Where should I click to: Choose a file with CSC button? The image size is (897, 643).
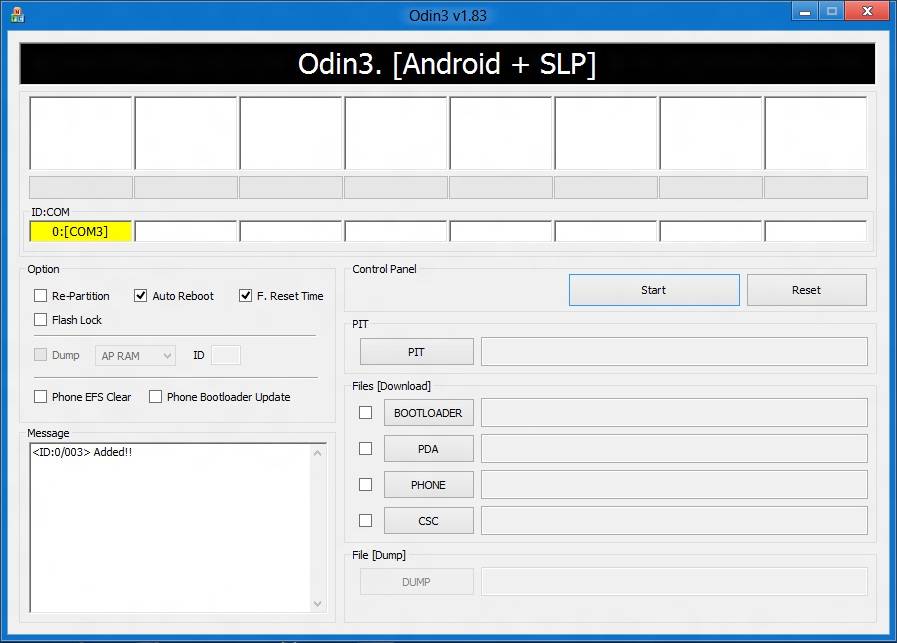click(x=428, y=521)
